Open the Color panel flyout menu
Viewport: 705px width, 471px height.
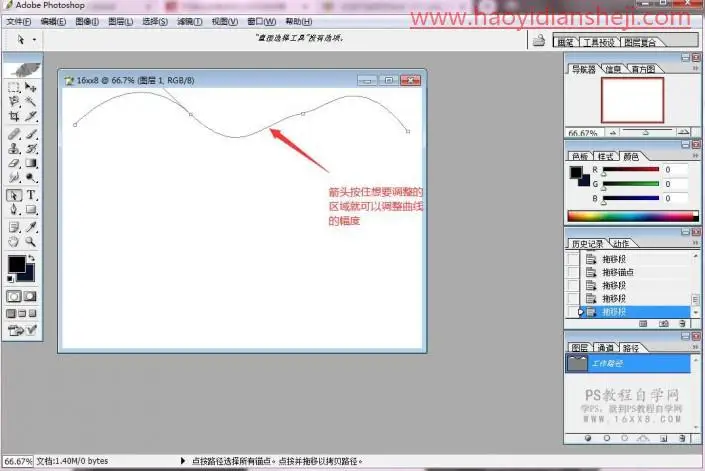click(x=696, y=156)
